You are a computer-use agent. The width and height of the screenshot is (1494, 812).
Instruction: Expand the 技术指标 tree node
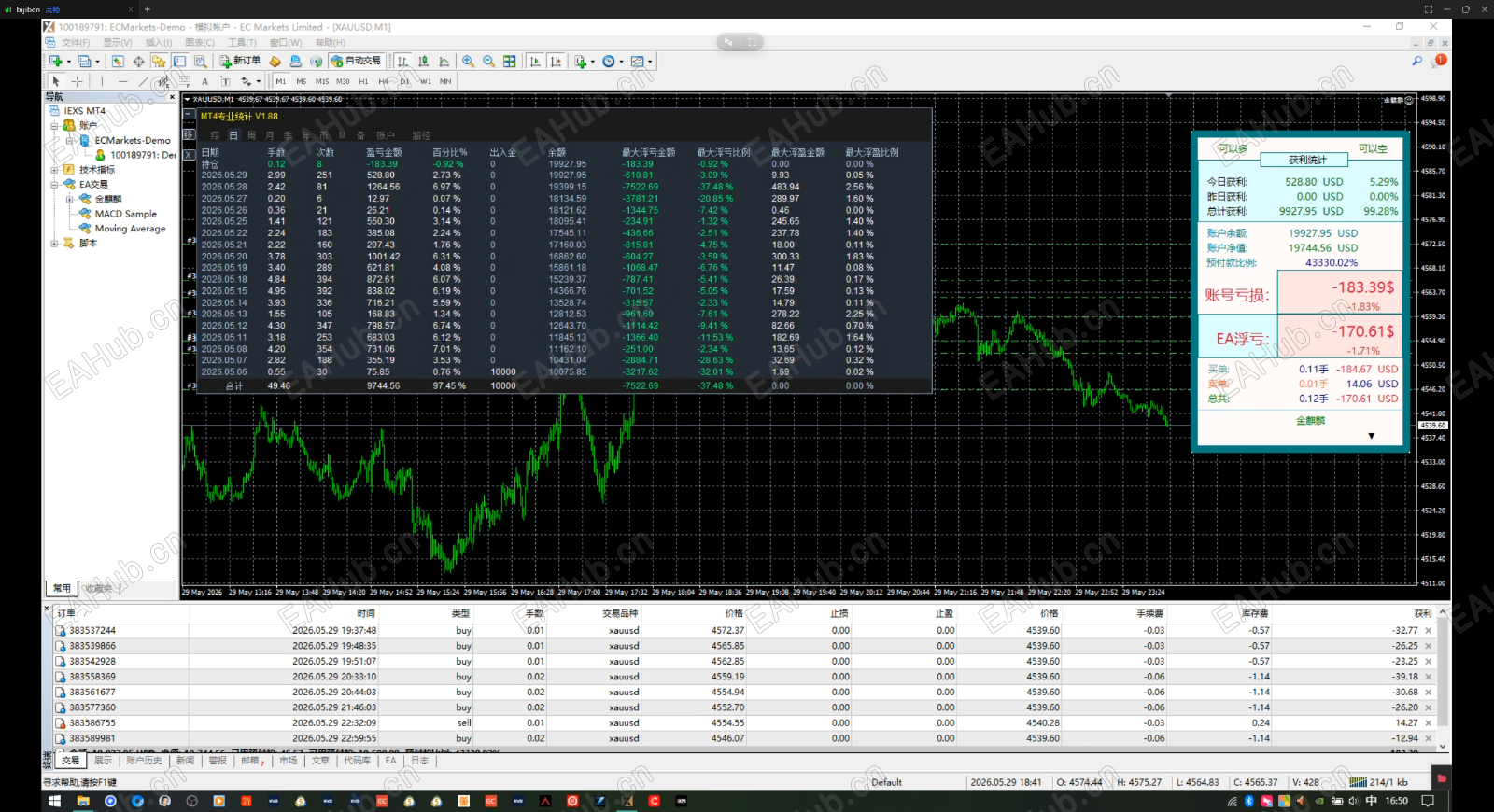point(55,170)
